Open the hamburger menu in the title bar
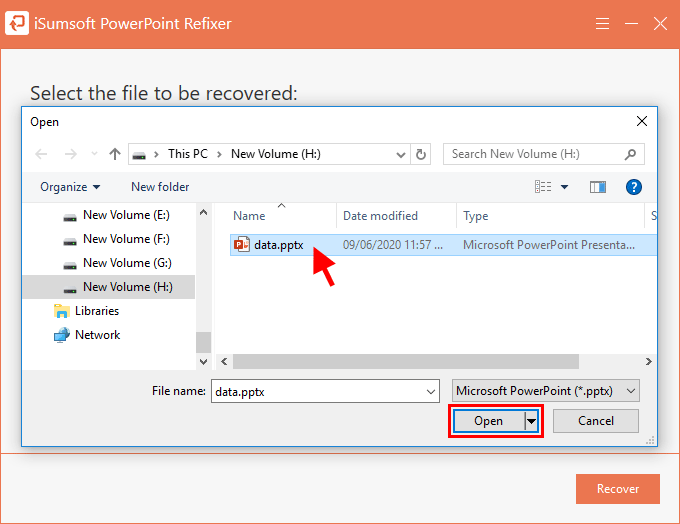Image resolution: width=680 pixels, height=524 pixels. pos(602,23)
